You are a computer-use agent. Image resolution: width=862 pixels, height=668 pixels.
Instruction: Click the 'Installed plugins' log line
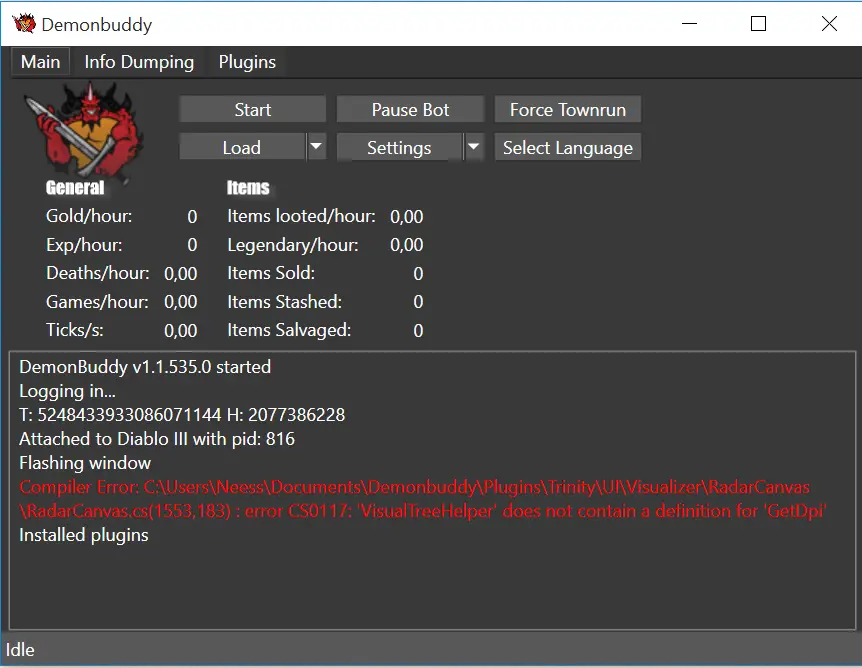84,535
